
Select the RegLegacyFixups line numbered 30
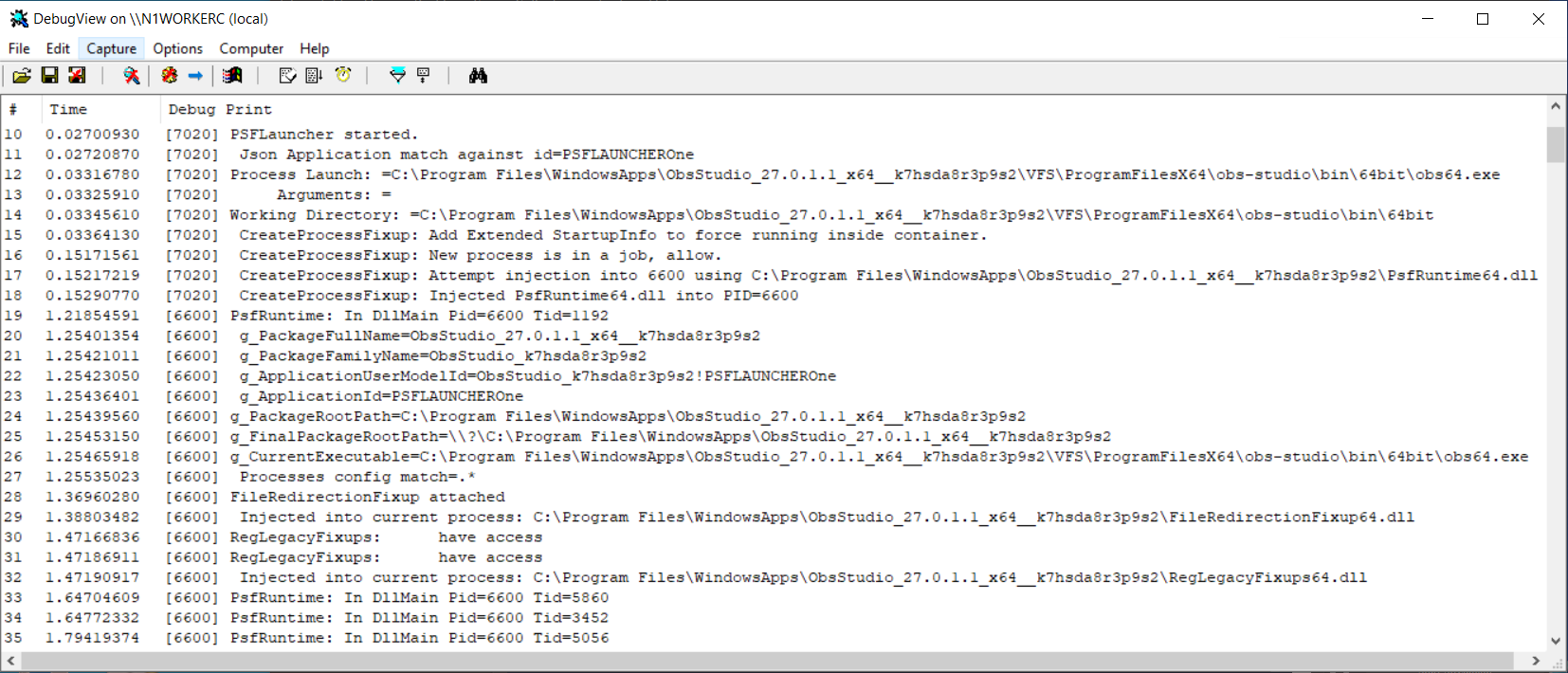pos(775,537)
